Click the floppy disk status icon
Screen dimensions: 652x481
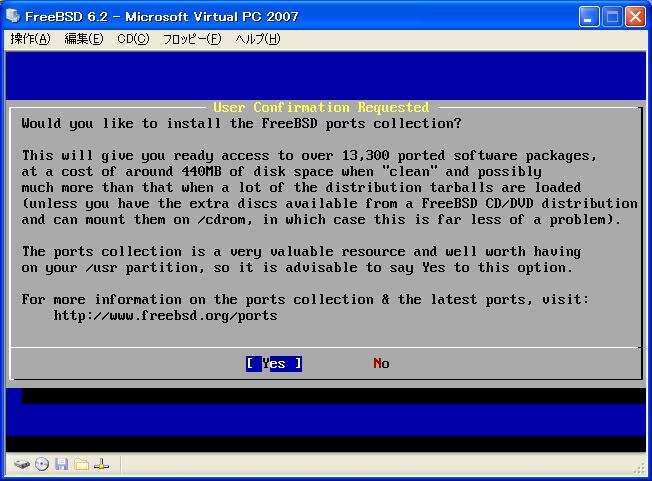62,464
